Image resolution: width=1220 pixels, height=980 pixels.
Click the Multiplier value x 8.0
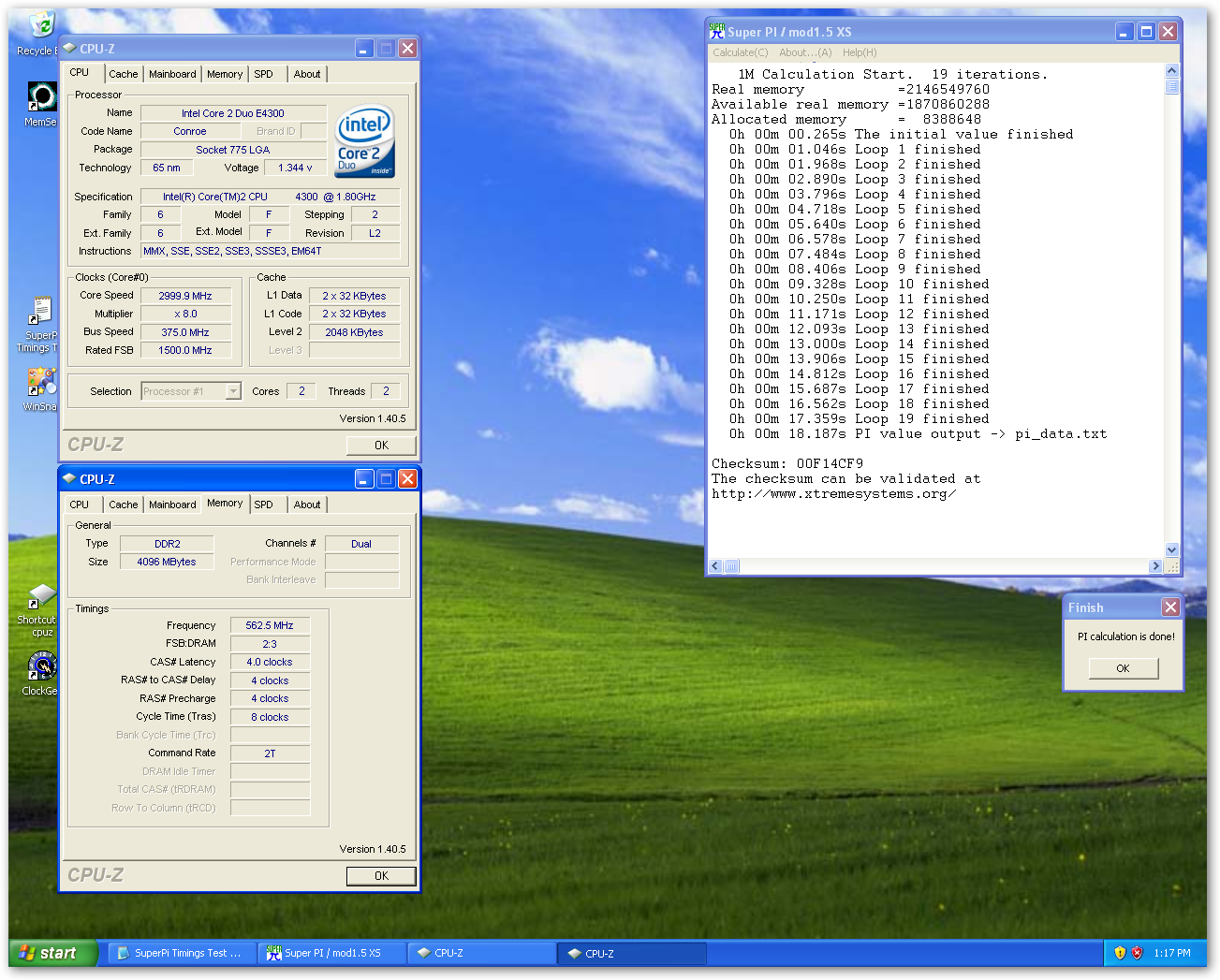[185, 314]
